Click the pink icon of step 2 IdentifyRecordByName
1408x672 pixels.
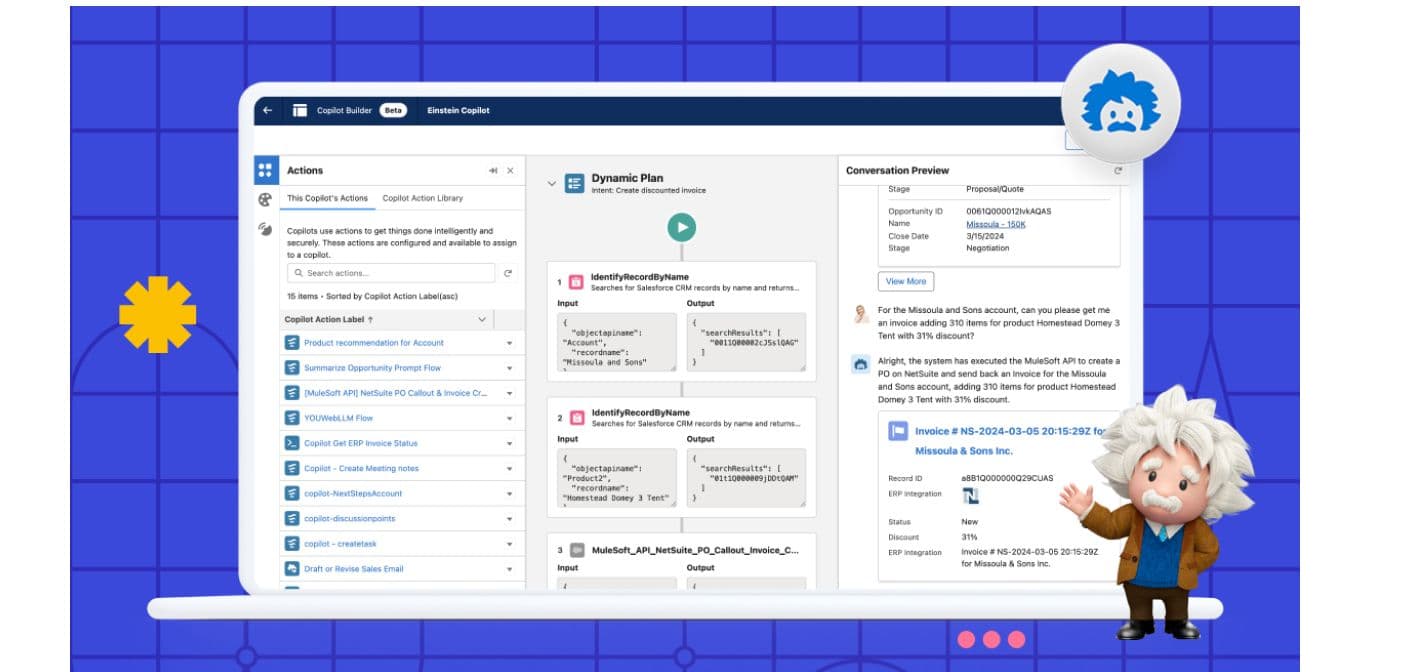click(576, 417)
